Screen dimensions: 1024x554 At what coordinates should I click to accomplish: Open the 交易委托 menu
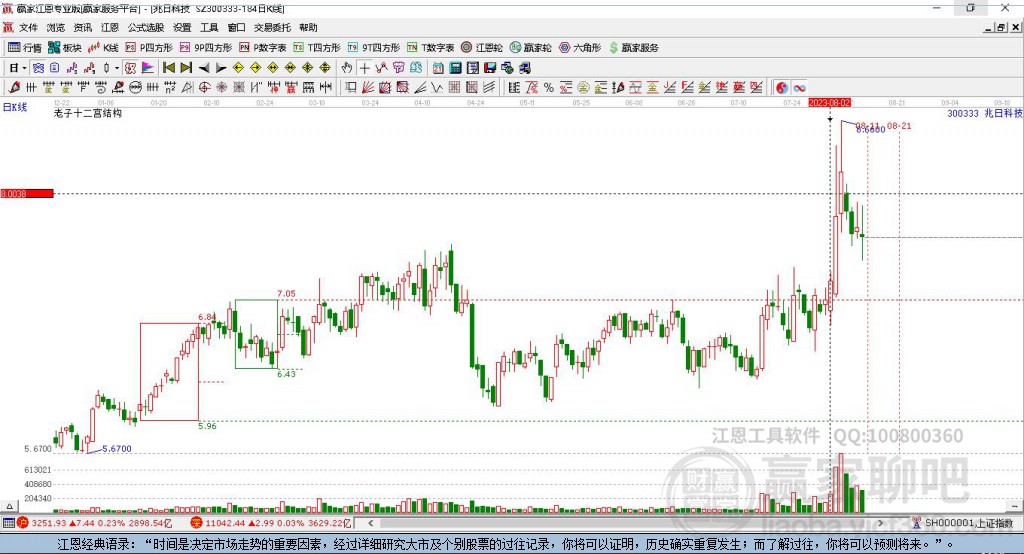(272, 27)
